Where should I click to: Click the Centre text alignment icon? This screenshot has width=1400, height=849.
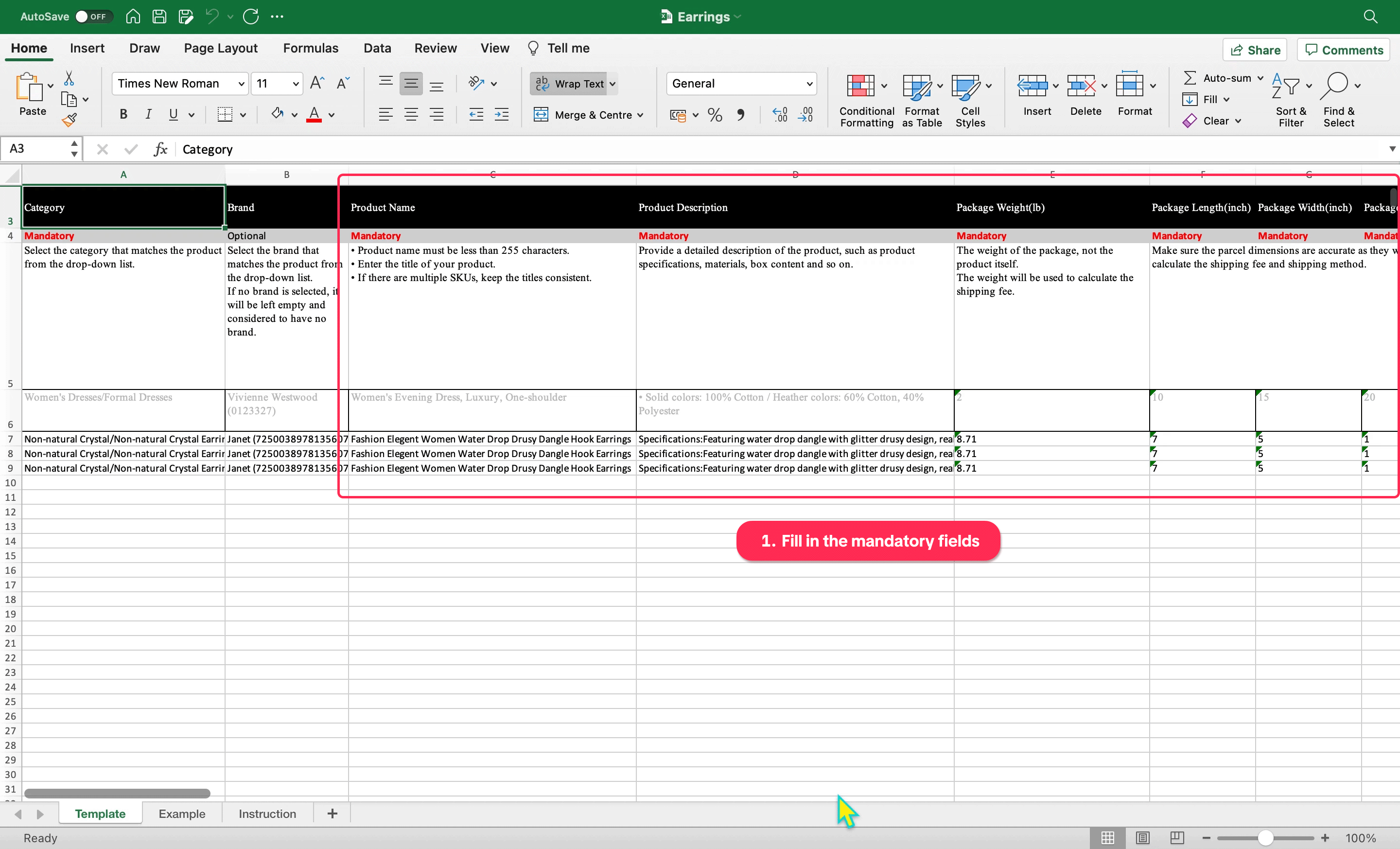[411, 115]
